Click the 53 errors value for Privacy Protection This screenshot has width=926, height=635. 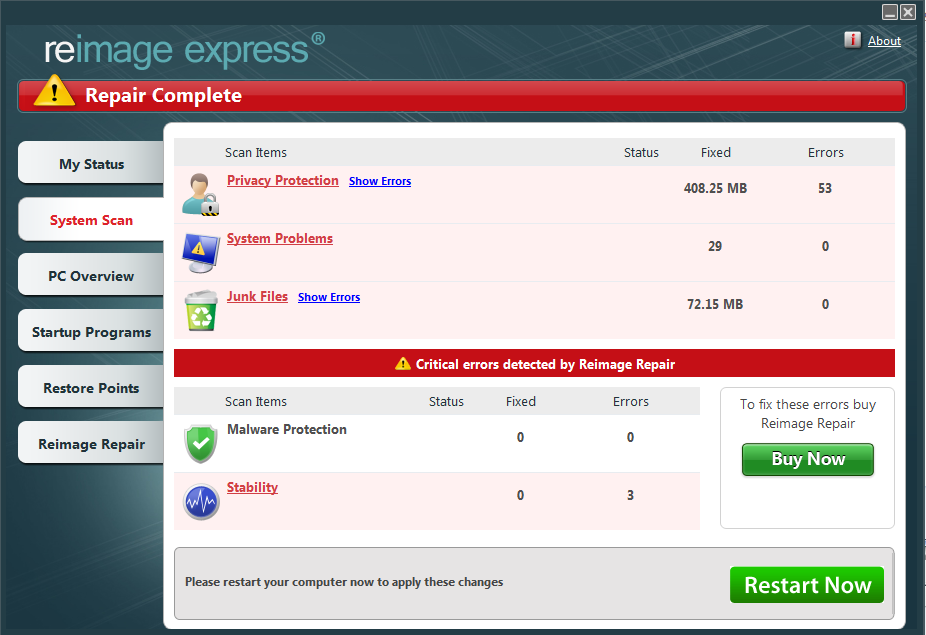(x=825, y=188)
